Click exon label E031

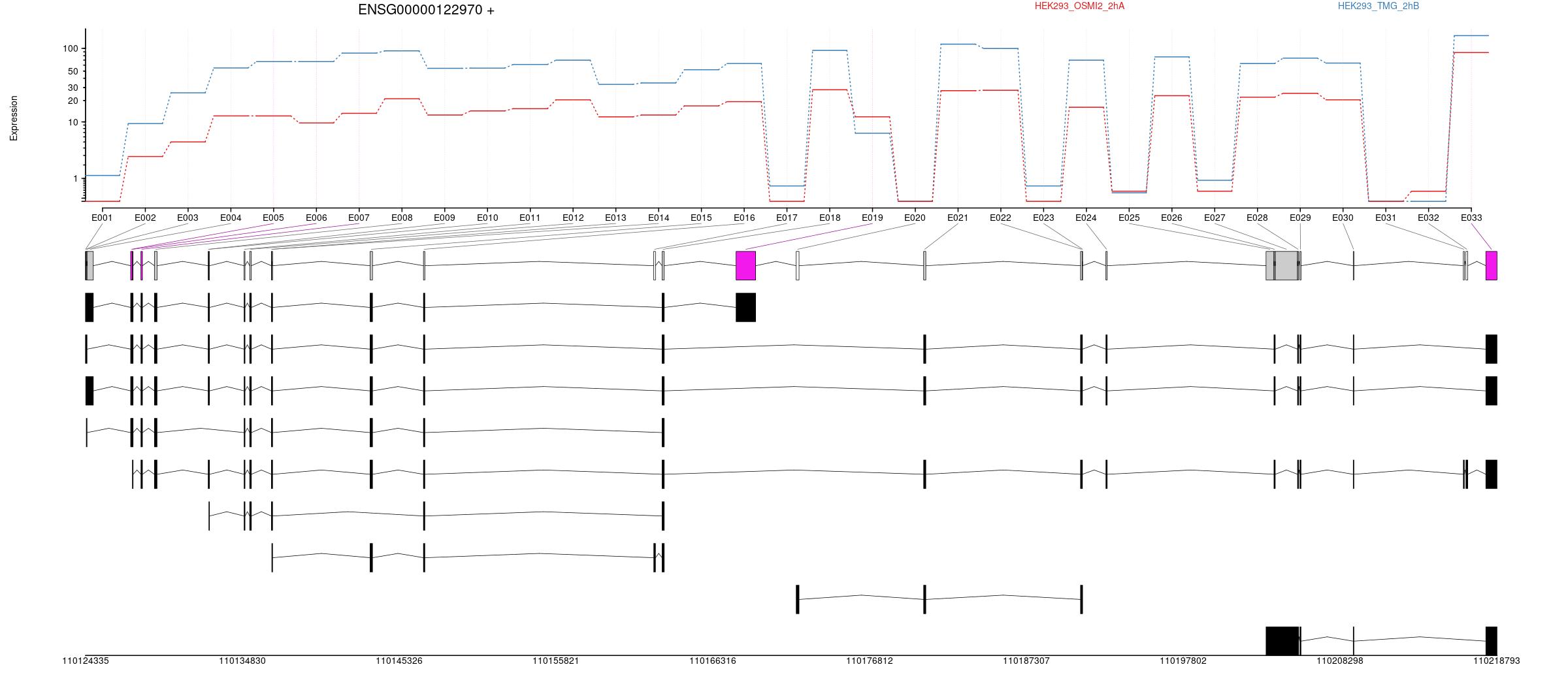[1386, 218]
